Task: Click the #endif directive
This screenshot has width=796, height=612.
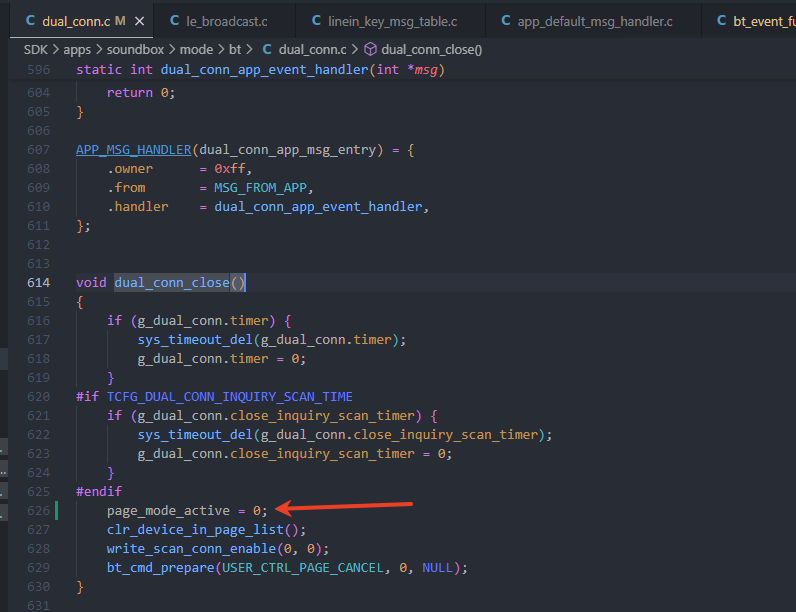Action: pos(99,491)
